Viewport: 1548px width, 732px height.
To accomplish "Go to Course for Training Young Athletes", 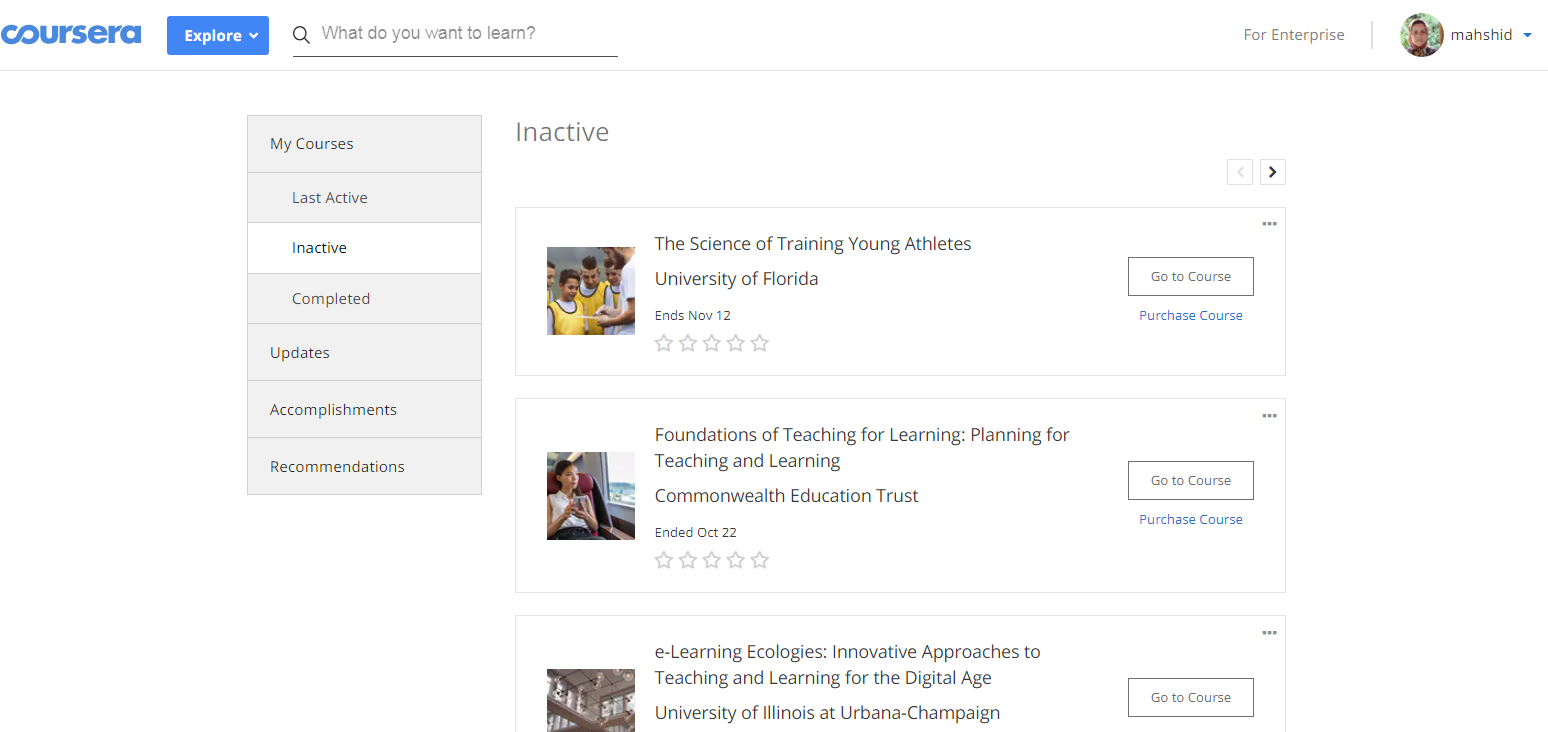I will click(x=1190, y=277).
